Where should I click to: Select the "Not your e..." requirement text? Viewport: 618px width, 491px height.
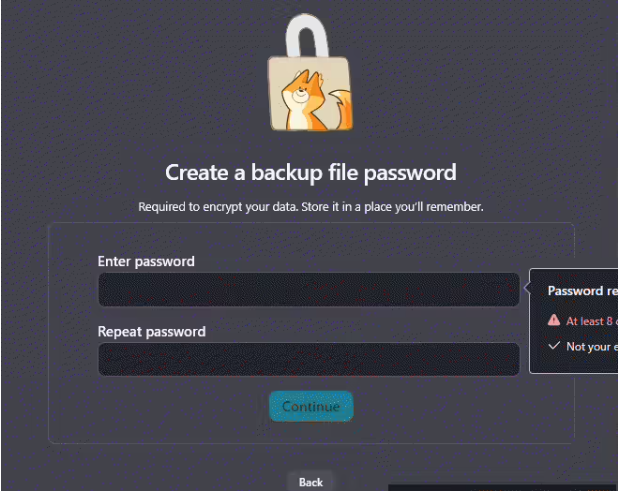[592, 346]
